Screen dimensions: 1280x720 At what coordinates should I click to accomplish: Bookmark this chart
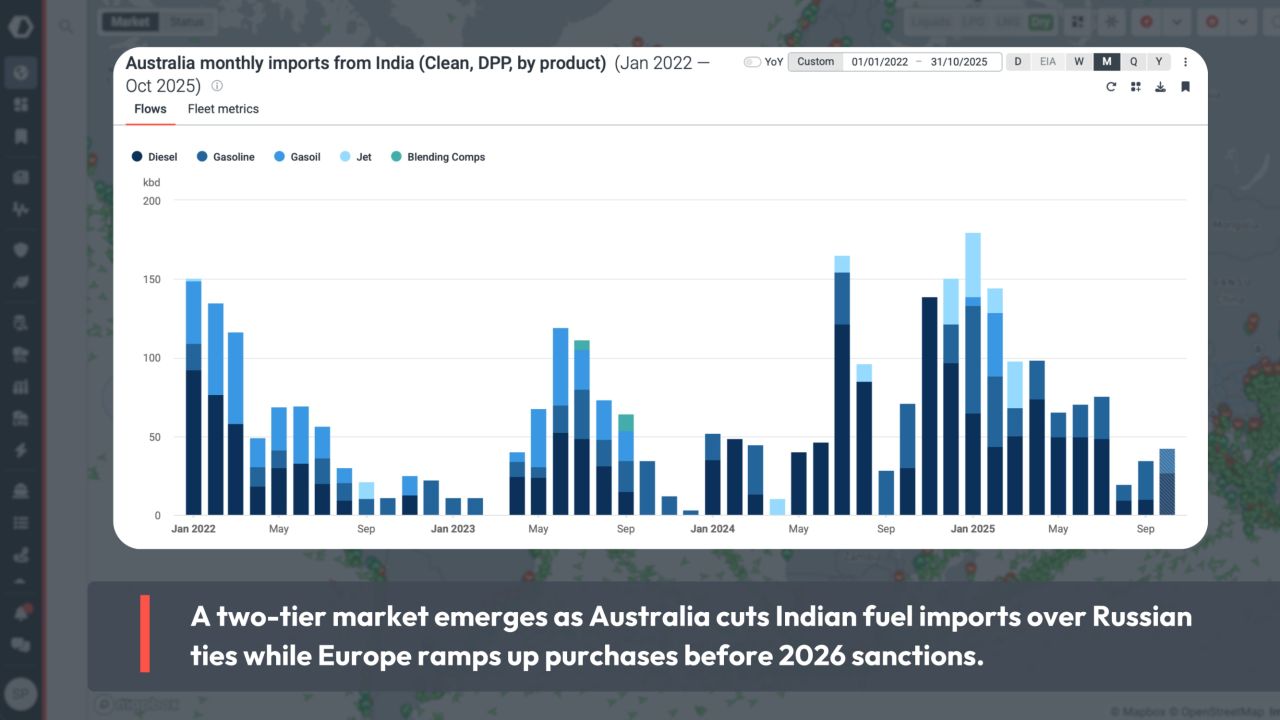1185,87
